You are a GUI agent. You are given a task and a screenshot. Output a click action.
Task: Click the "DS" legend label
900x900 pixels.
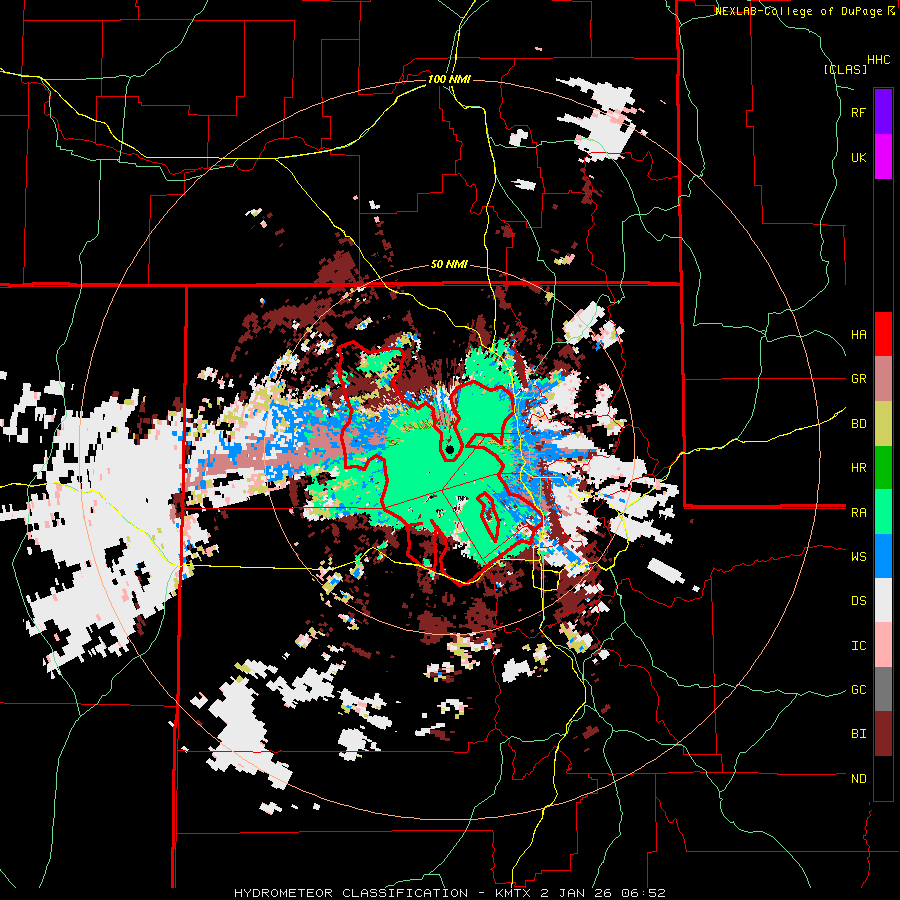click(x=858, y=601)
